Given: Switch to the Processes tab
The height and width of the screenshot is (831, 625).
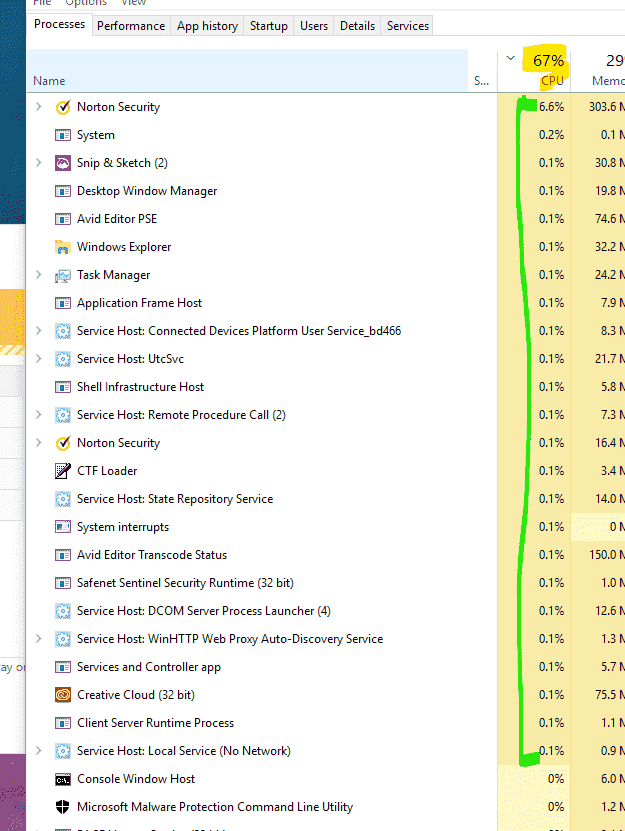Looking at the screenshot, I should point(59,24).
